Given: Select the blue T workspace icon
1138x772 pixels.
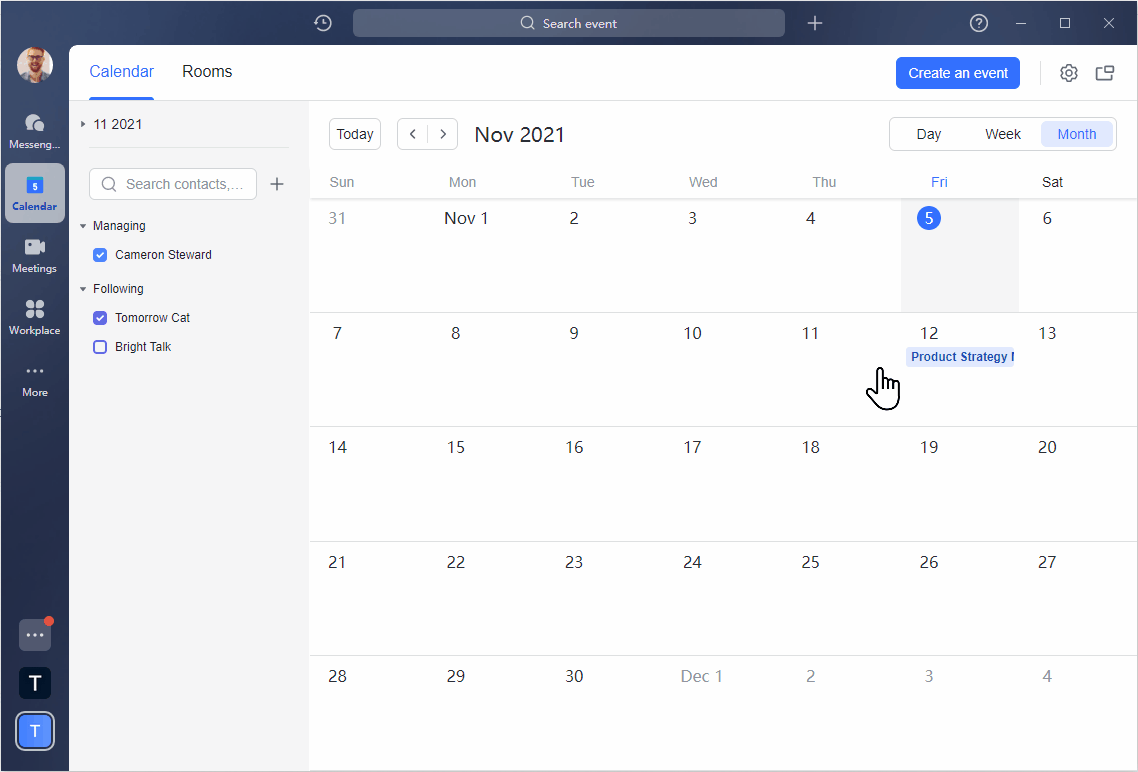Looking at the screenshot, I should pos(35,731).
